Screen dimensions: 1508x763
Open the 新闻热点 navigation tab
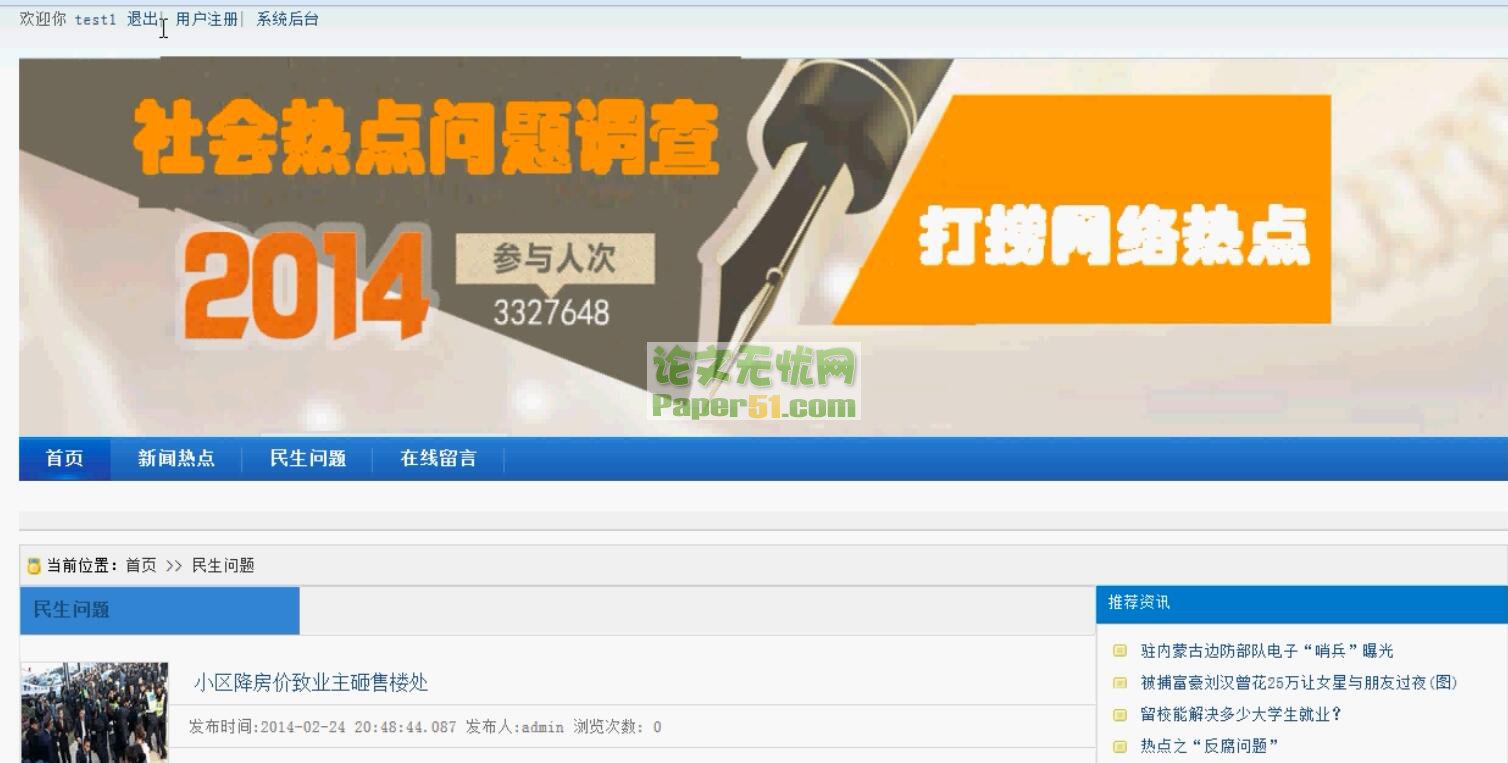pyautogui.click(x=176, y=459)
